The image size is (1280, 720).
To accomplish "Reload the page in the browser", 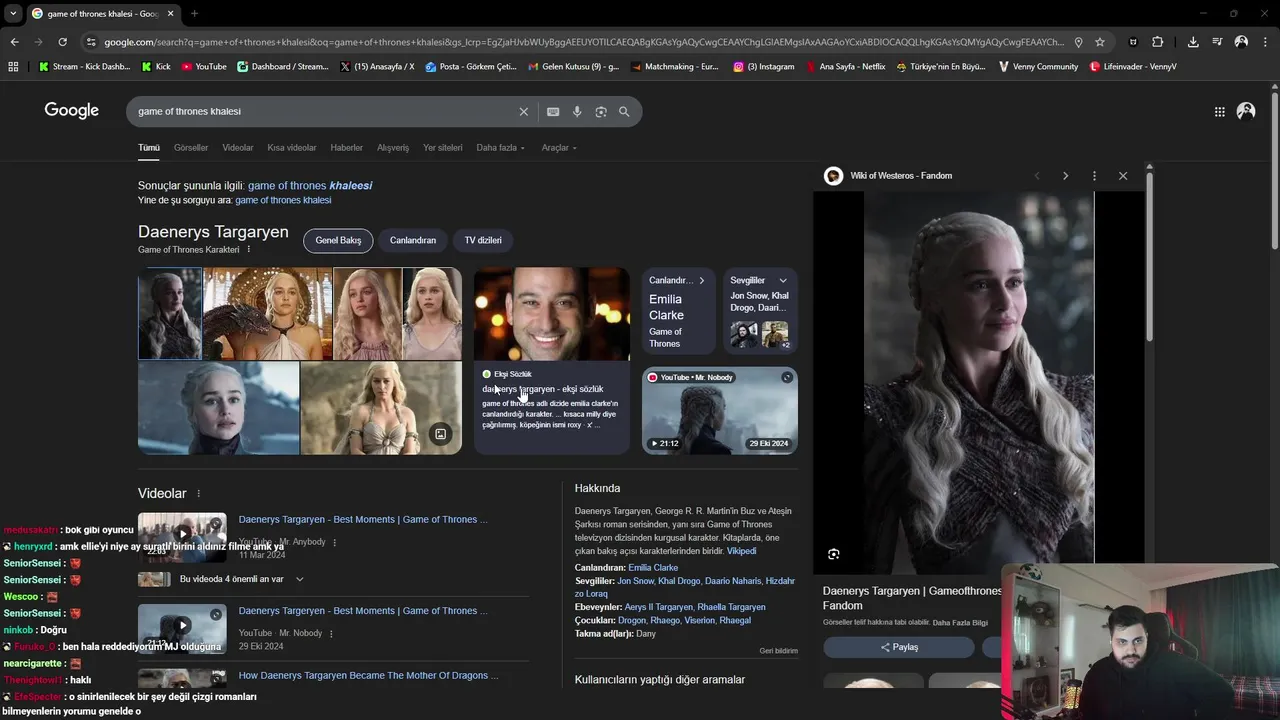I will pyautogui.click(x=62, y=42).
